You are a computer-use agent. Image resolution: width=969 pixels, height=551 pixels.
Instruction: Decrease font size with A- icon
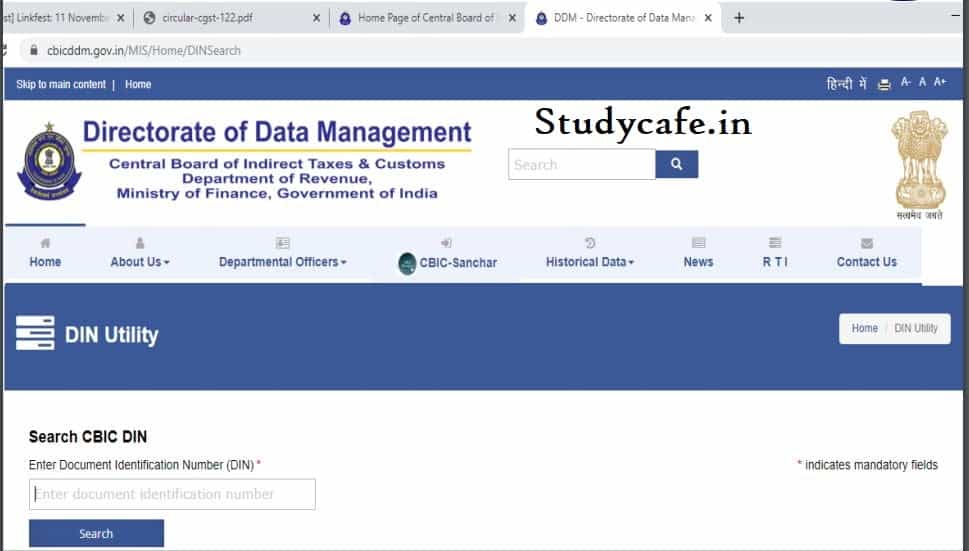tap(905, 82)
